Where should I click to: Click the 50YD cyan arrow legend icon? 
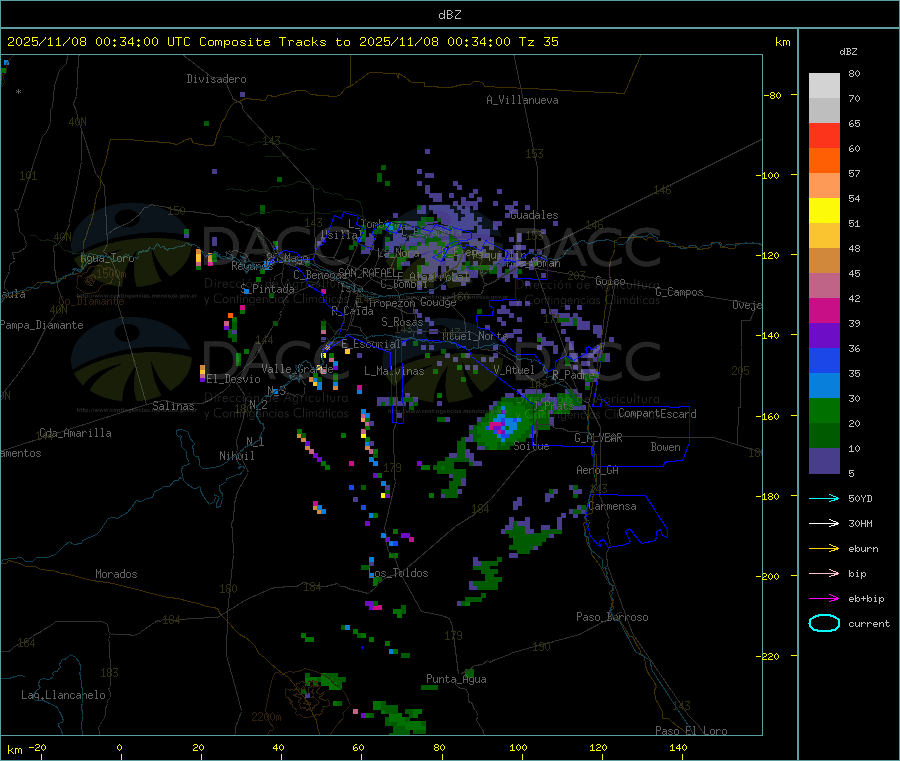point(824,498)
